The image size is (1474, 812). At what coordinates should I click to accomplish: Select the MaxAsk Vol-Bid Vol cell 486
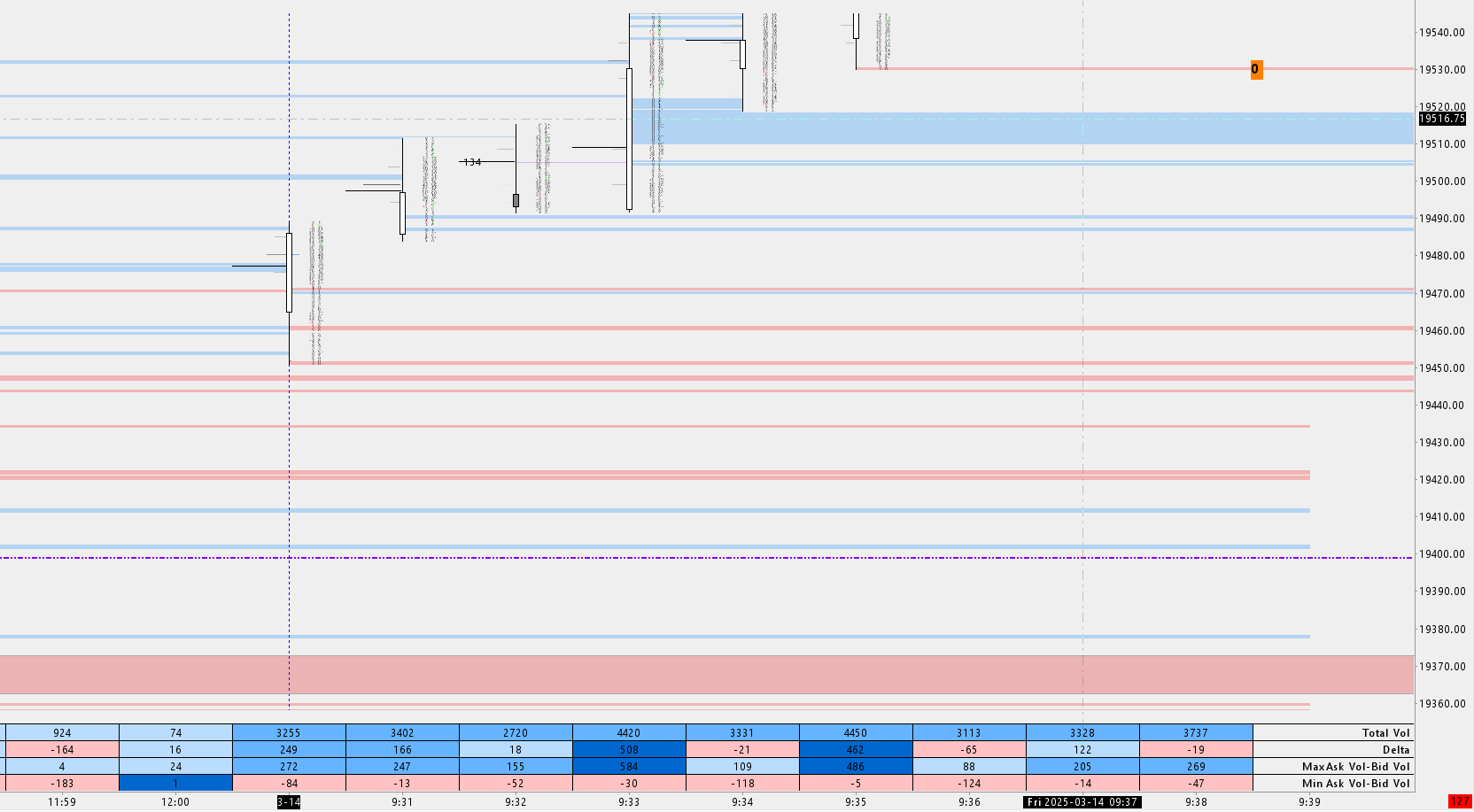(856, 766)
